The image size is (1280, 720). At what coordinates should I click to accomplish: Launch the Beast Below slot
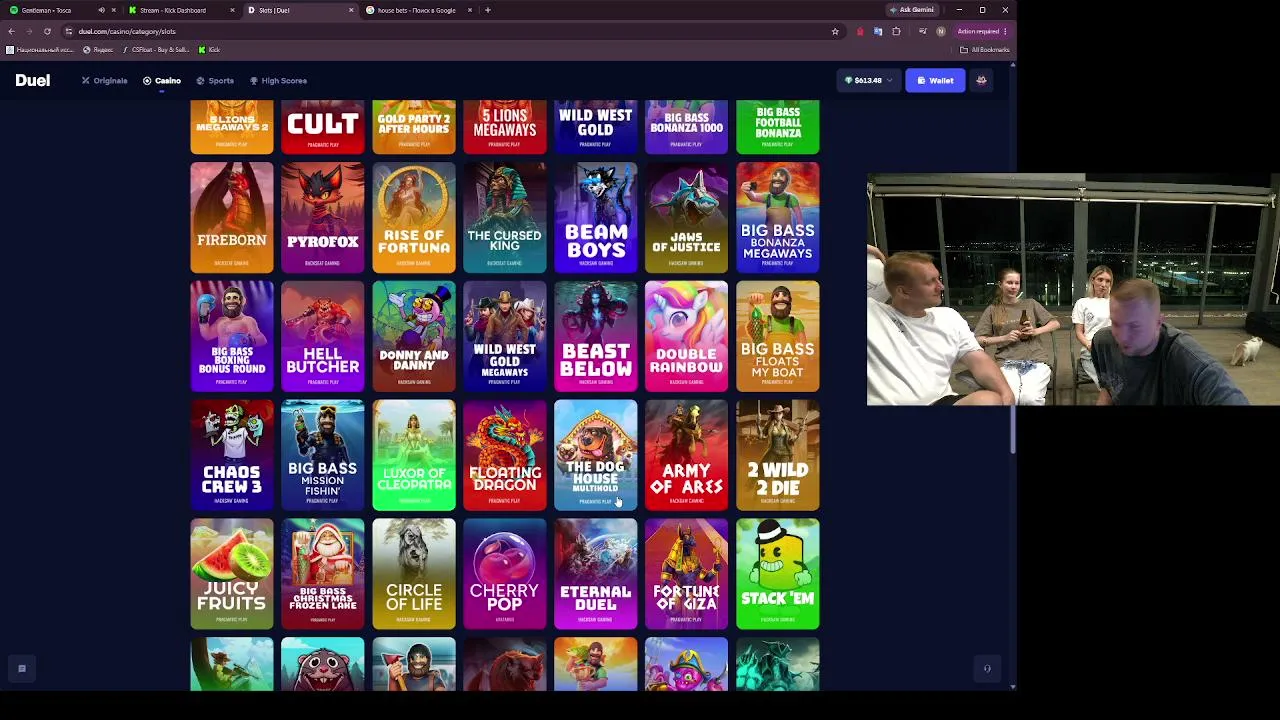596,336
